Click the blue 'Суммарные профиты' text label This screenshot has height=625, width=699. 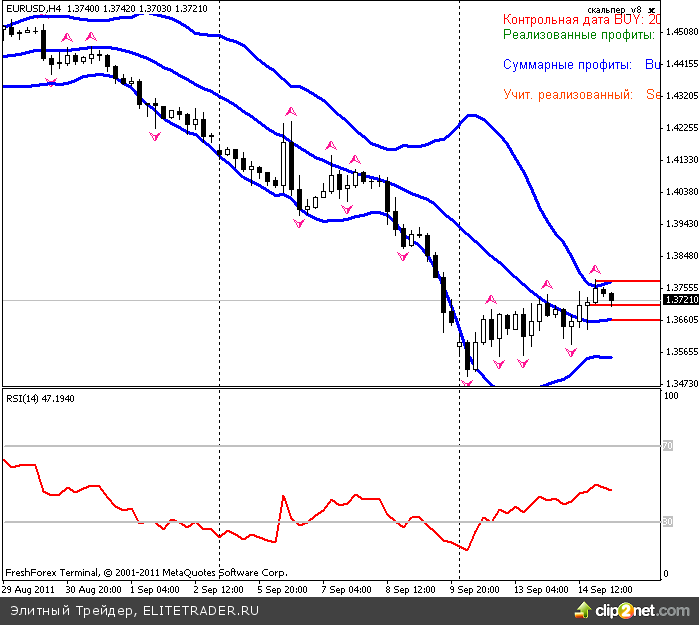pyautogui.click(x=567, y=65)
